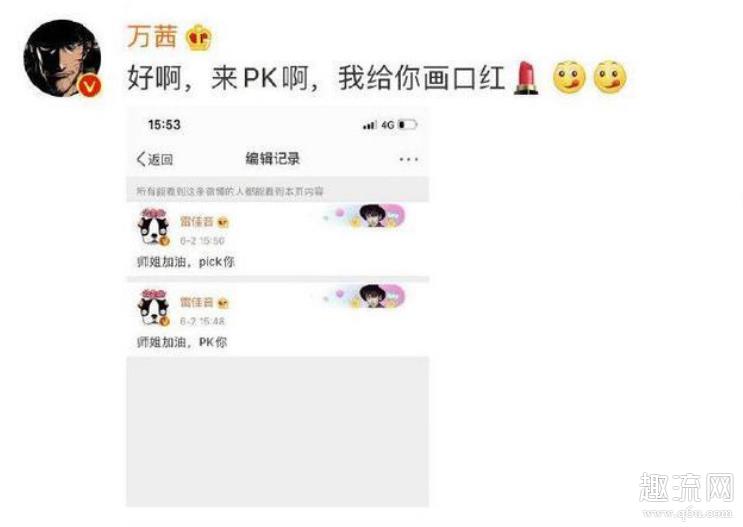Click the orange verified V badge
The height and width of the screenshot is (527, 743).
coord(90,87)
